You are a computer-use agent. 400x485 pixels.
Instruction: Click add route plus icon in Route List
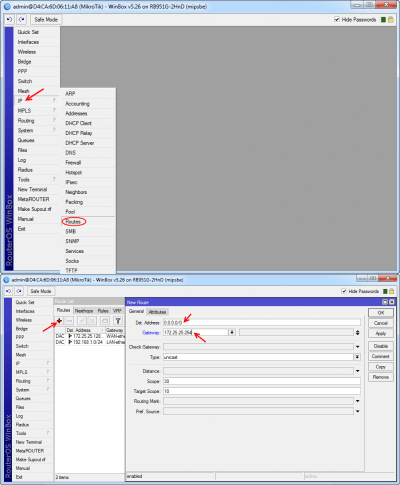pos(59,321)
